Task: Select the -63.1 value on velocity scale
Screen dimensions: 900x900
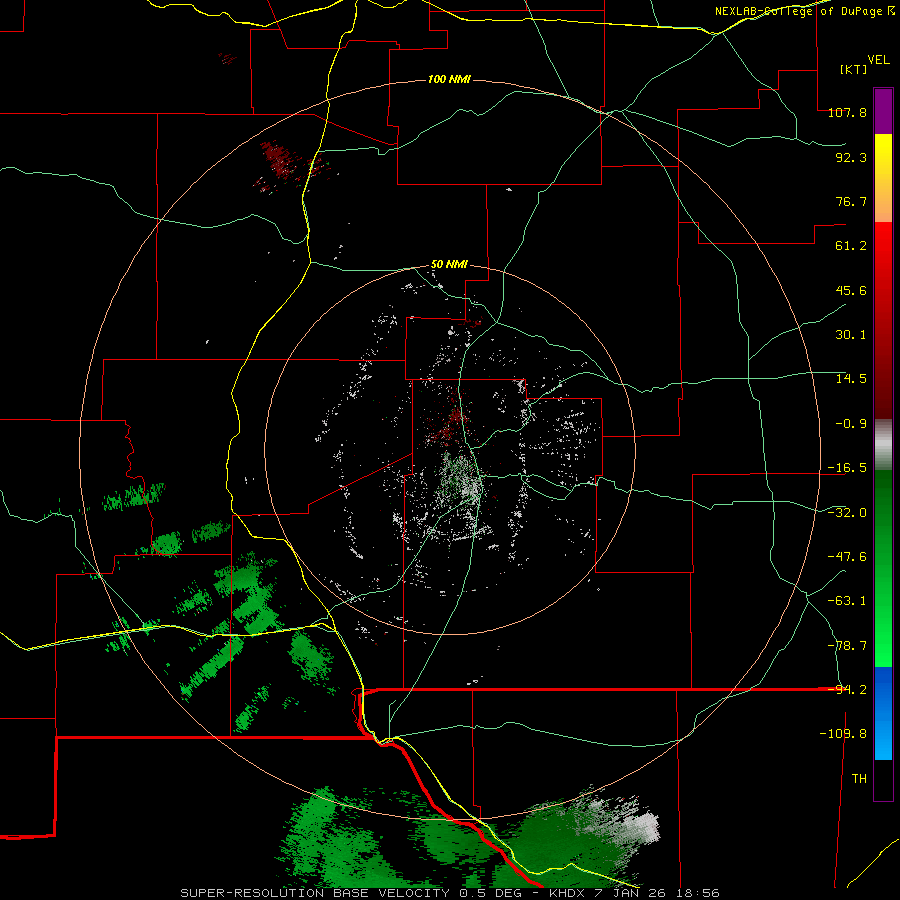Action: click(847, 601)
